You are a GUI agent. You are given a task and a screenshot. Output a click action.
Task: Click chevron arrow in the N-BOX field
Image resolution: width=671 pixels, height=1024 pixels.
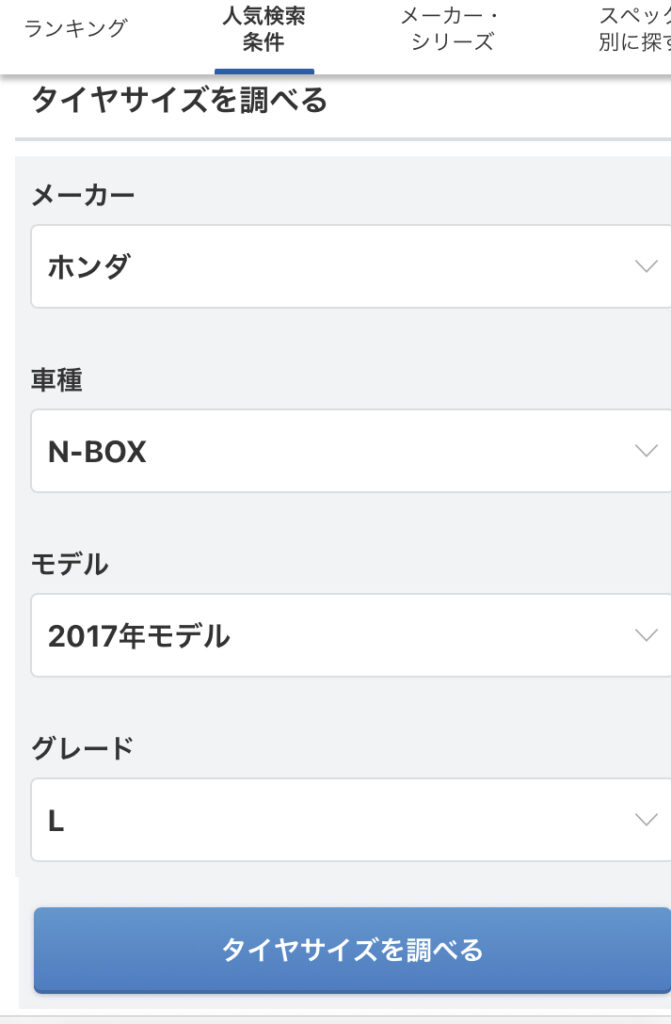tap(646, 451)
